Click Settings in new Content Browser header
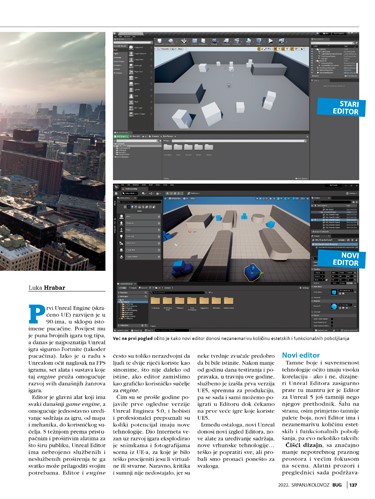 [x=305, y=287]
